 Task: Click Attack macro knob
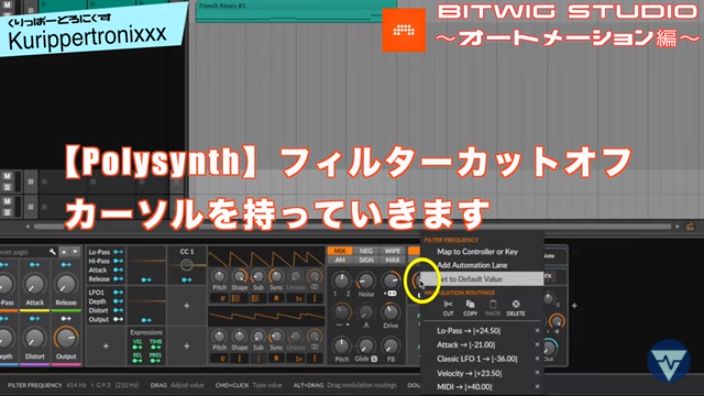(35, 284)
